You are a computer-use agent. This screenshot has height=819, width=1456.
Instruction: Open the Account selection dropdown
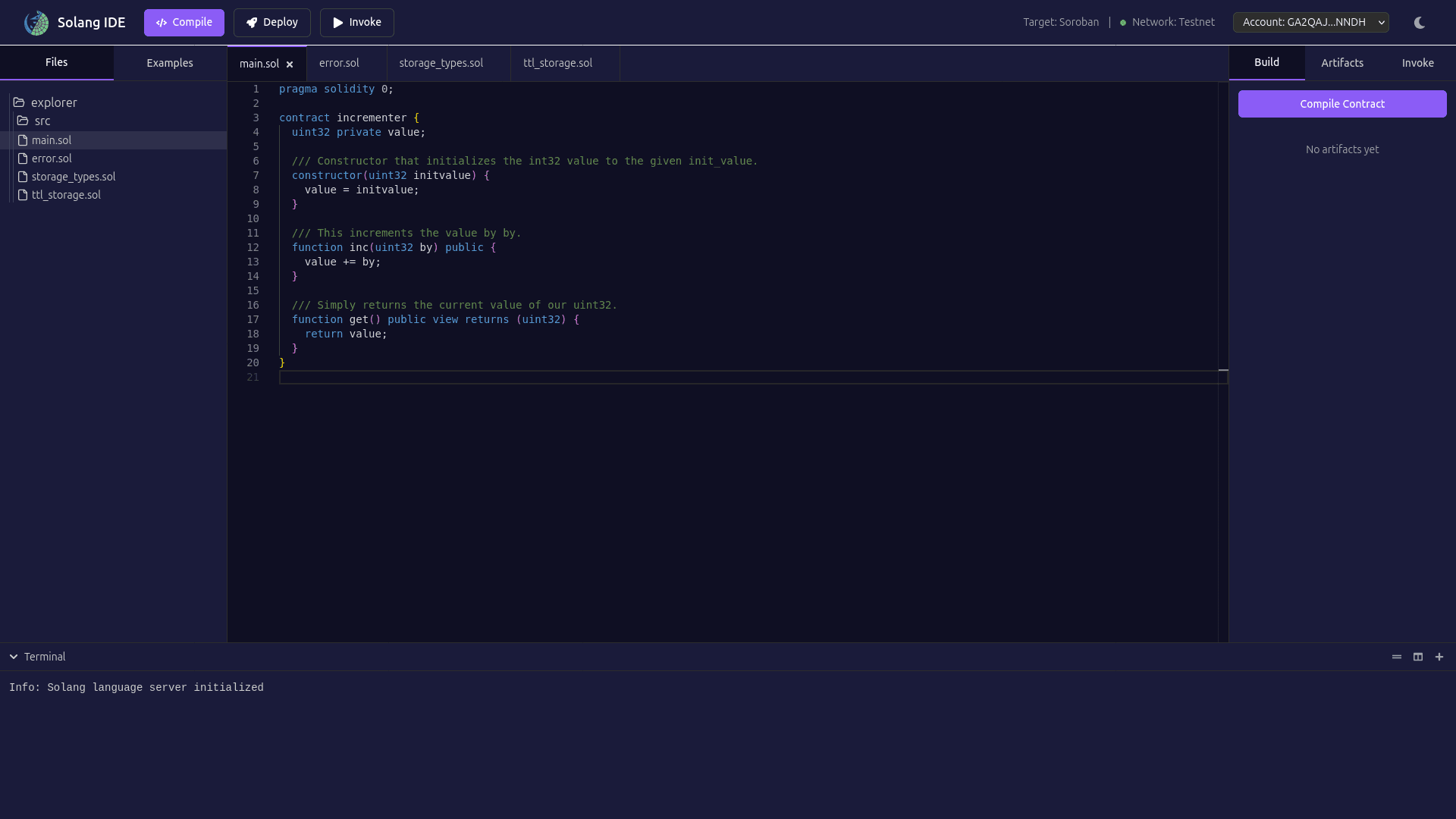coord(1310,23)
